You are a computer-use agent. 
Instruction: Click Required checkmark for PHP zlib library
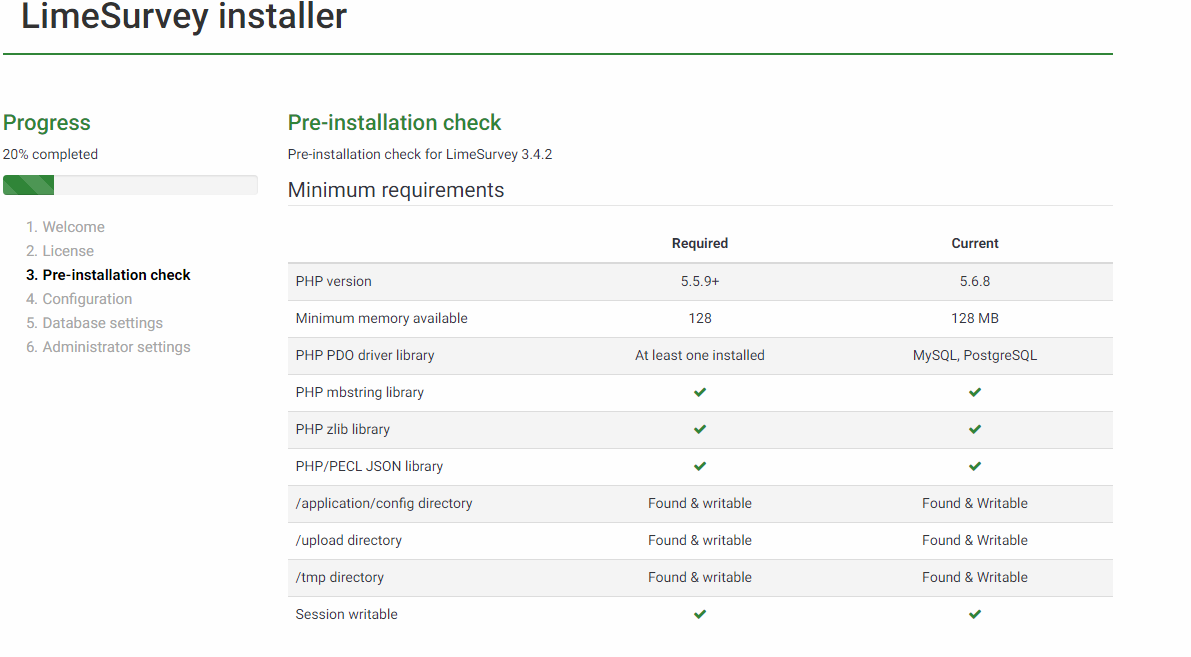tap(700, 430)
